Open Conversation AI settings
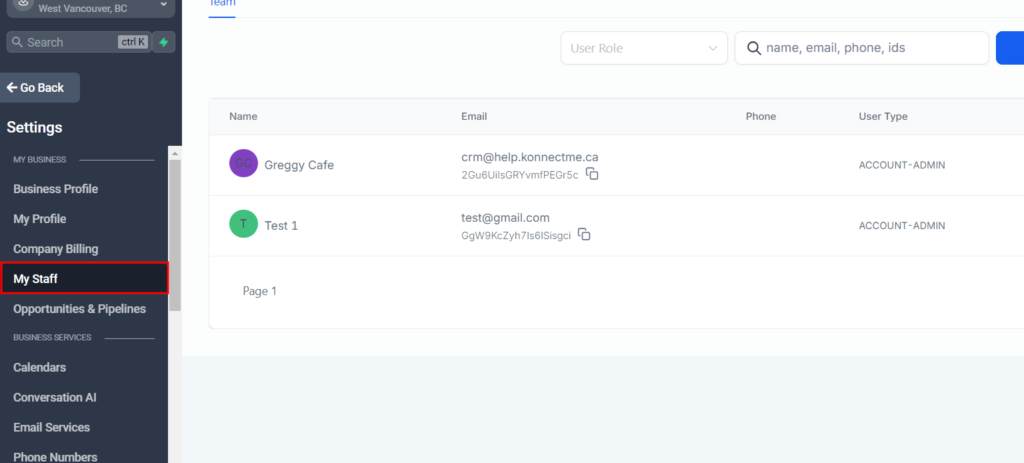 pos(55,397)
